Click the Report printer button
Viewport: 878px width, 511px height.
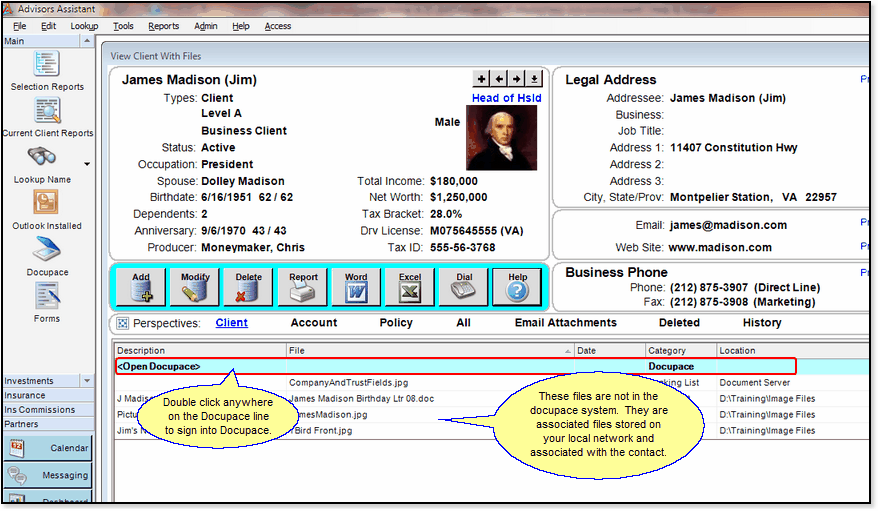(x=302, y=287)
